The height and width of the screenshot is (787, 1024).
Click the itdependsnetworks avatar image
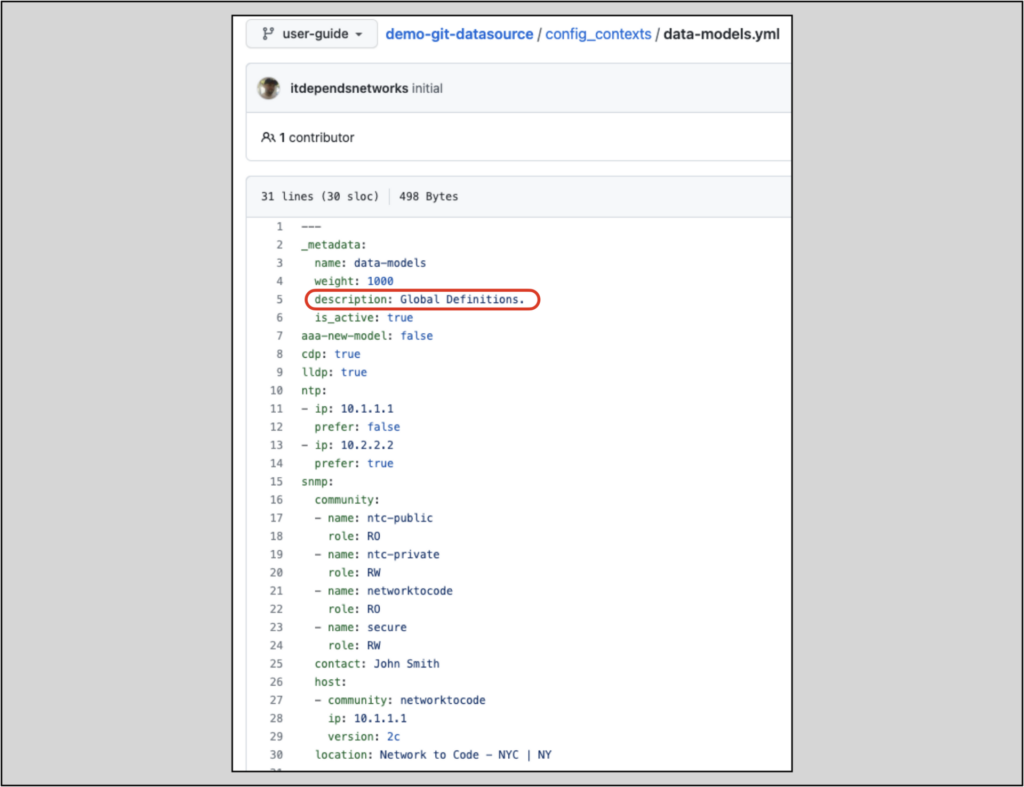[x=268, y=88]
